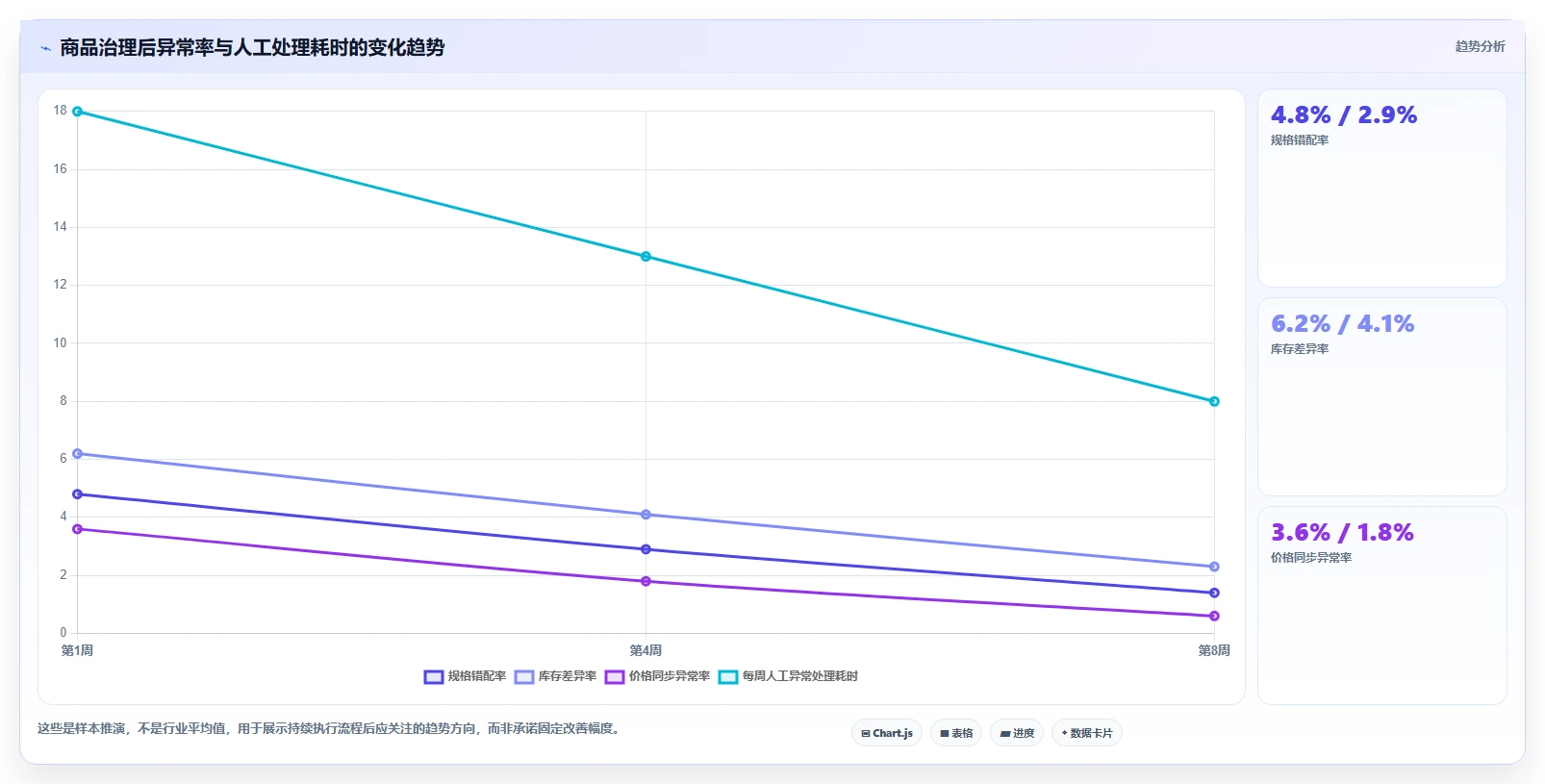Select the 第1周 teal data point at 18
The height and width of the screenshot is (784, 1545).
click(78, 112)
